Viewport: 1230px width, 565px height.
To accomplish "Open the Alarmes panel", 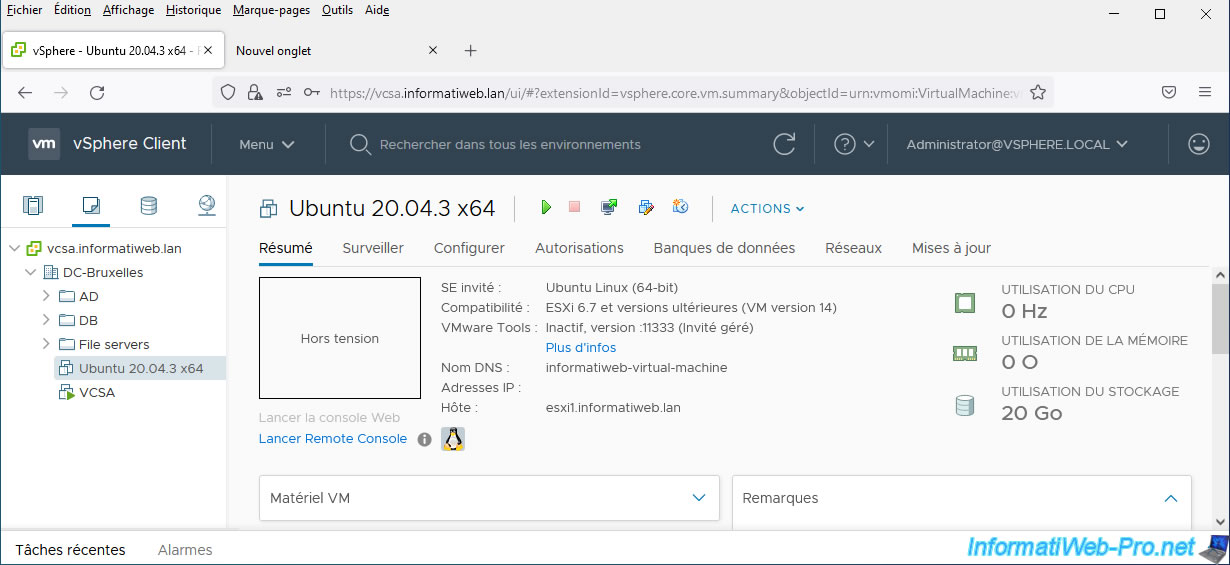I will (185, 549).
